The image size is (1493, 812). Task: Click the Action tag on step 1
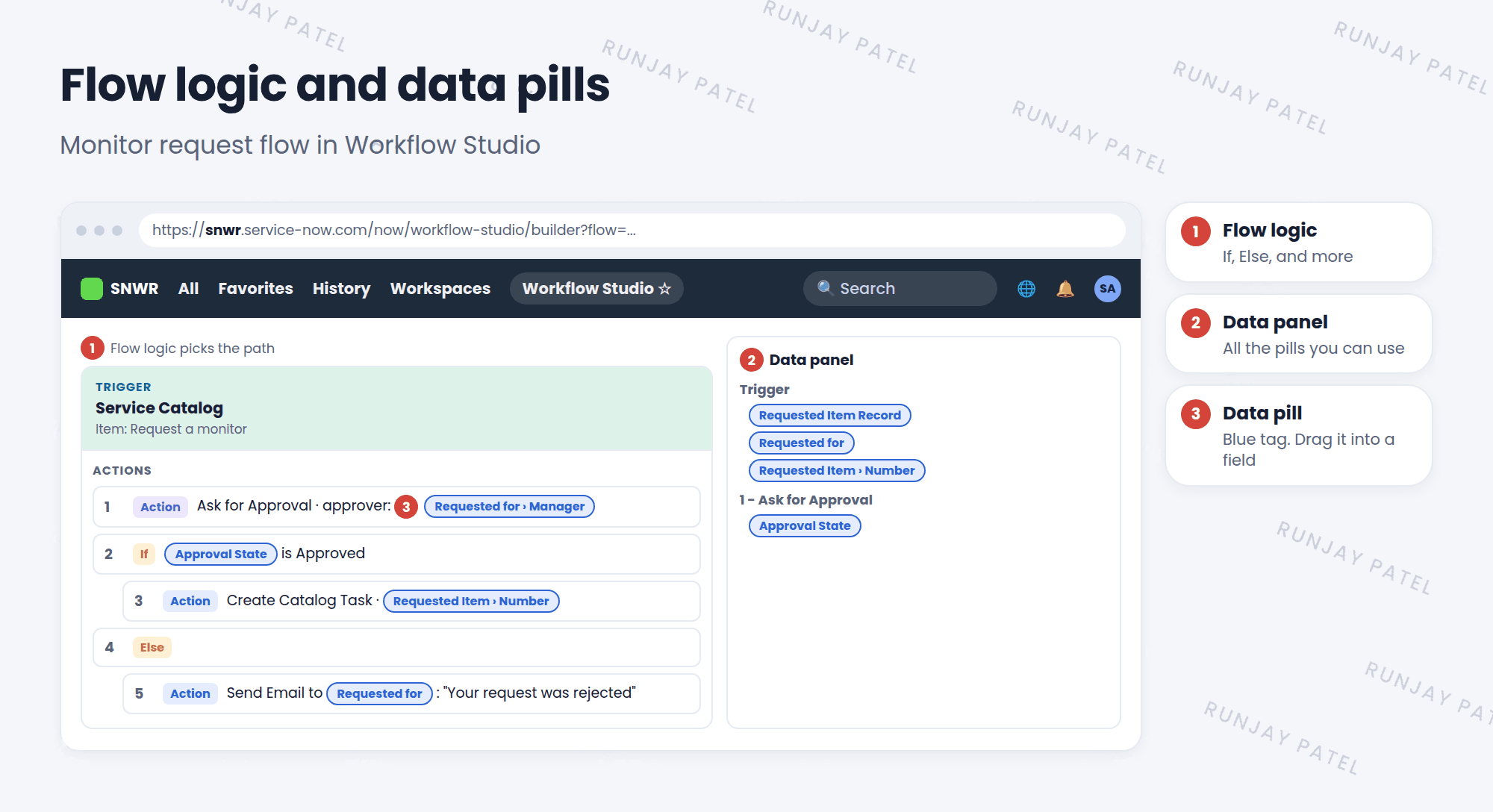pyautogui.click(x=160, y=507)
